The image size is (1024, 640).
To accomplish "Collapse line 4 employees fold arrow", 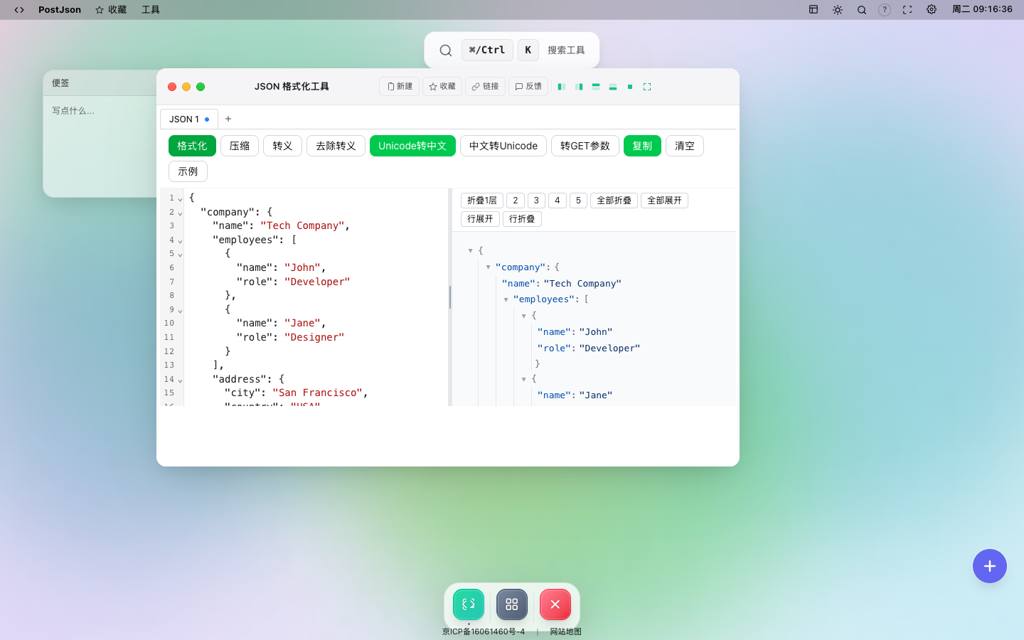I will 180,241.
